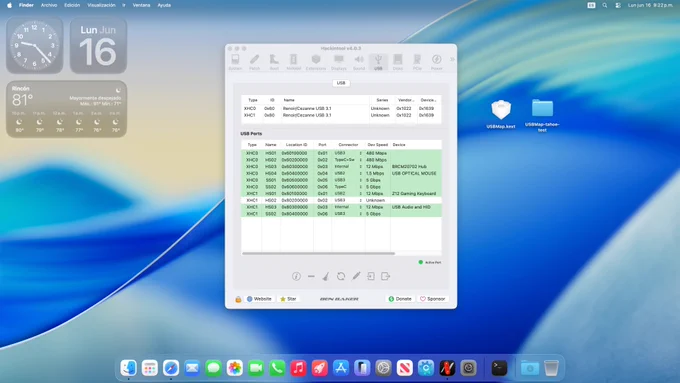Screen dimensions: 680x383
Task: Open the Patch section in Hackintool toolbar
Action: click(255, 62)
